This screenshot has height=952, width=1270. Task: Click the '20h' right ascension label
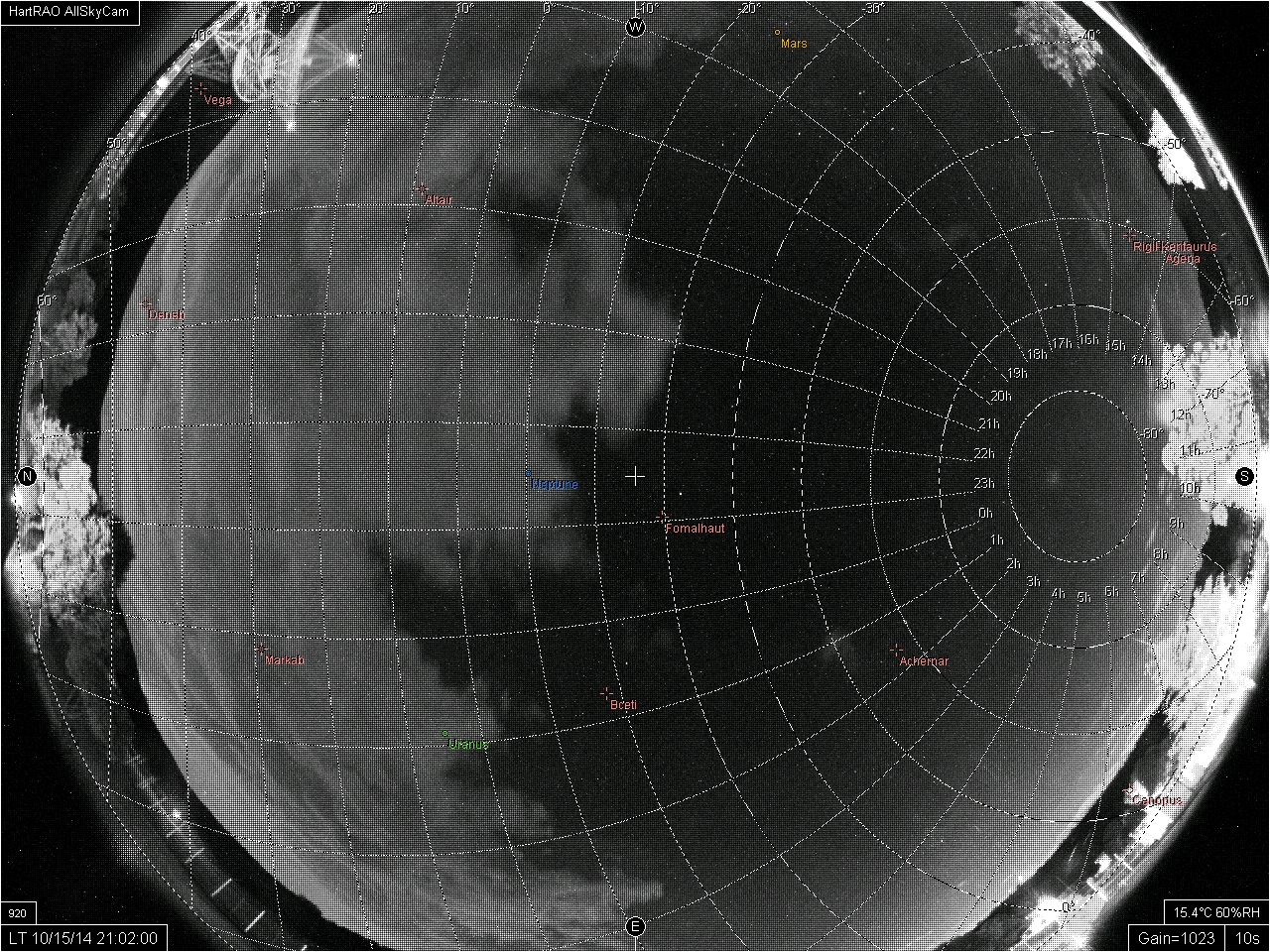click(1001, 398)
